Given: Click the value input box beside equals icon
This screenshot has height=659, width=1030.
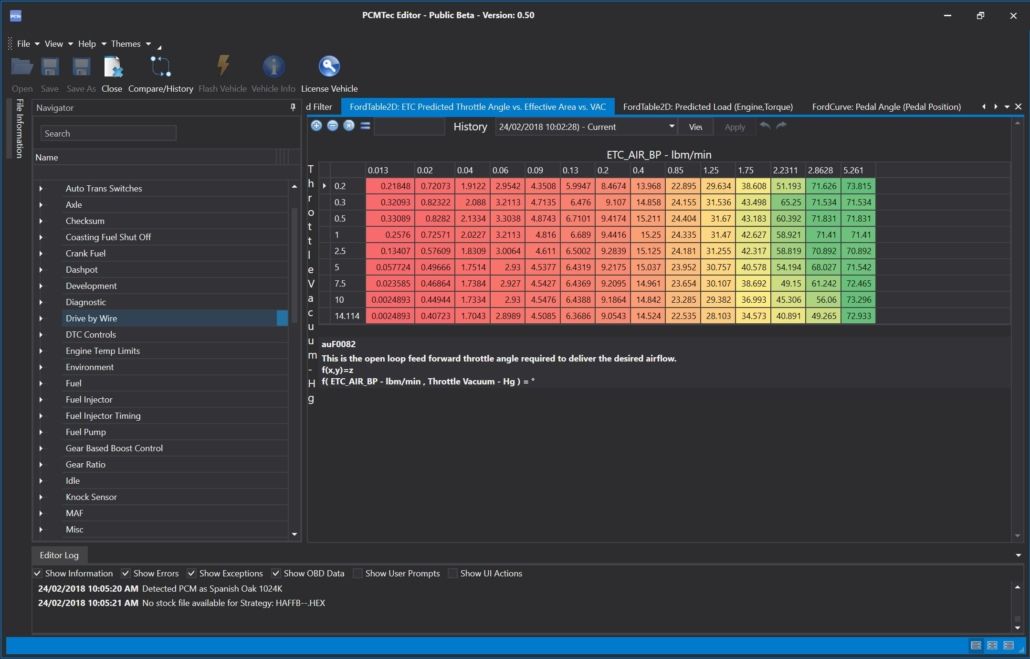Looking at the screenshot, I should pos(409,126).
